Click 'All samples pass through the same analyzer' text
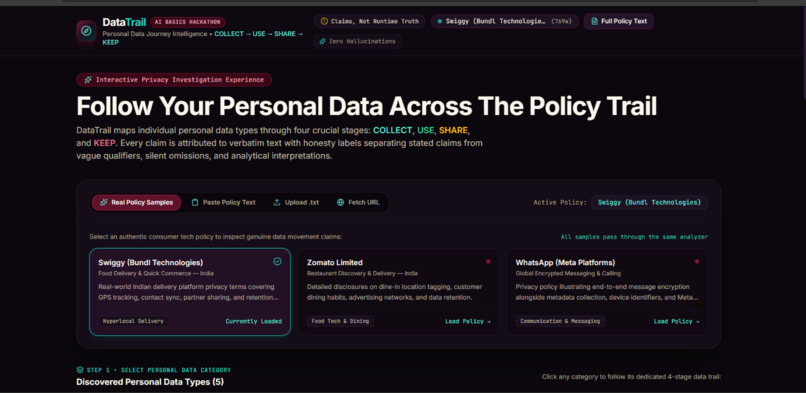This screenshot has height=393, width=806. tap(634, 237)
